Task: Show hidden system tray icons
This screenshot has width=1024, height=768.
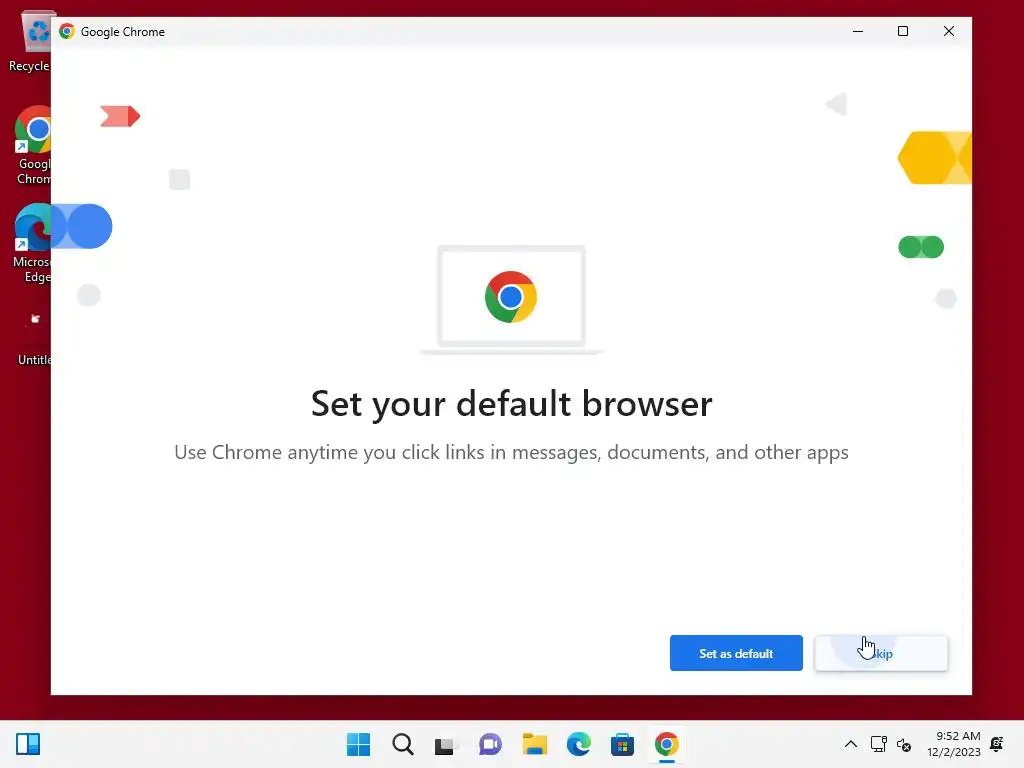Action: 851,744
